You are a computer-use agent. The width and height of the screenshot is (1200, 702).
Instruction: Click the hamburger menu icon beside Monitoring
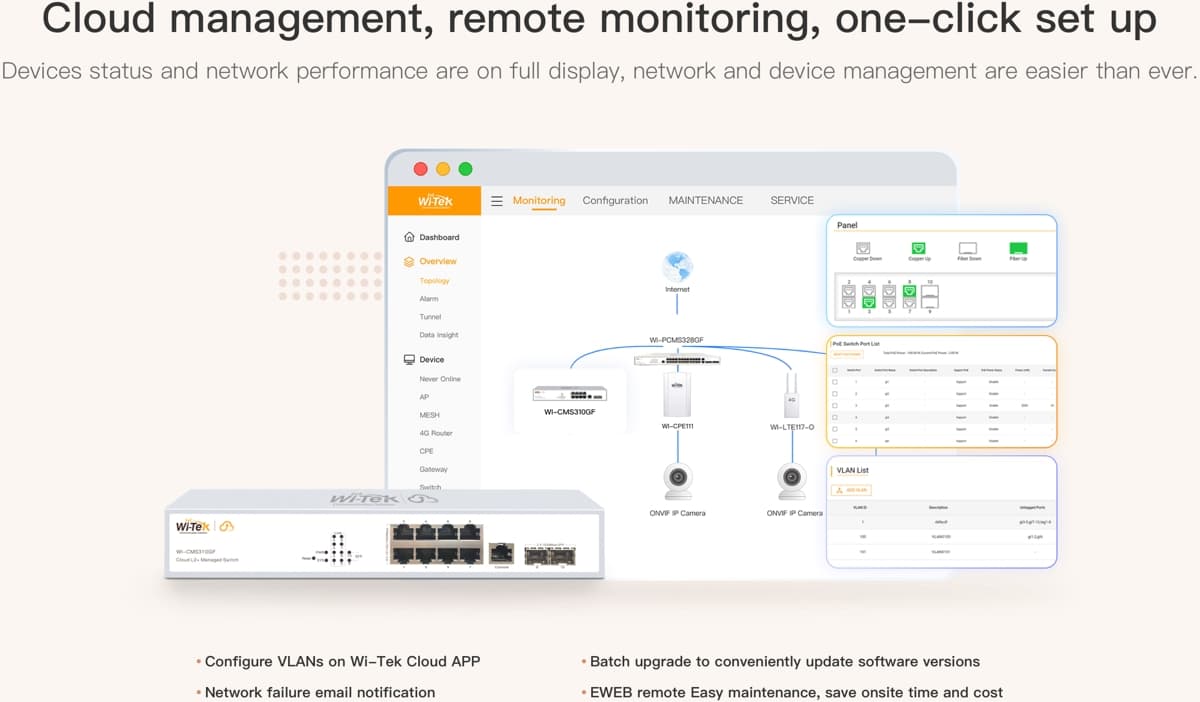click(x=497, y=200)
